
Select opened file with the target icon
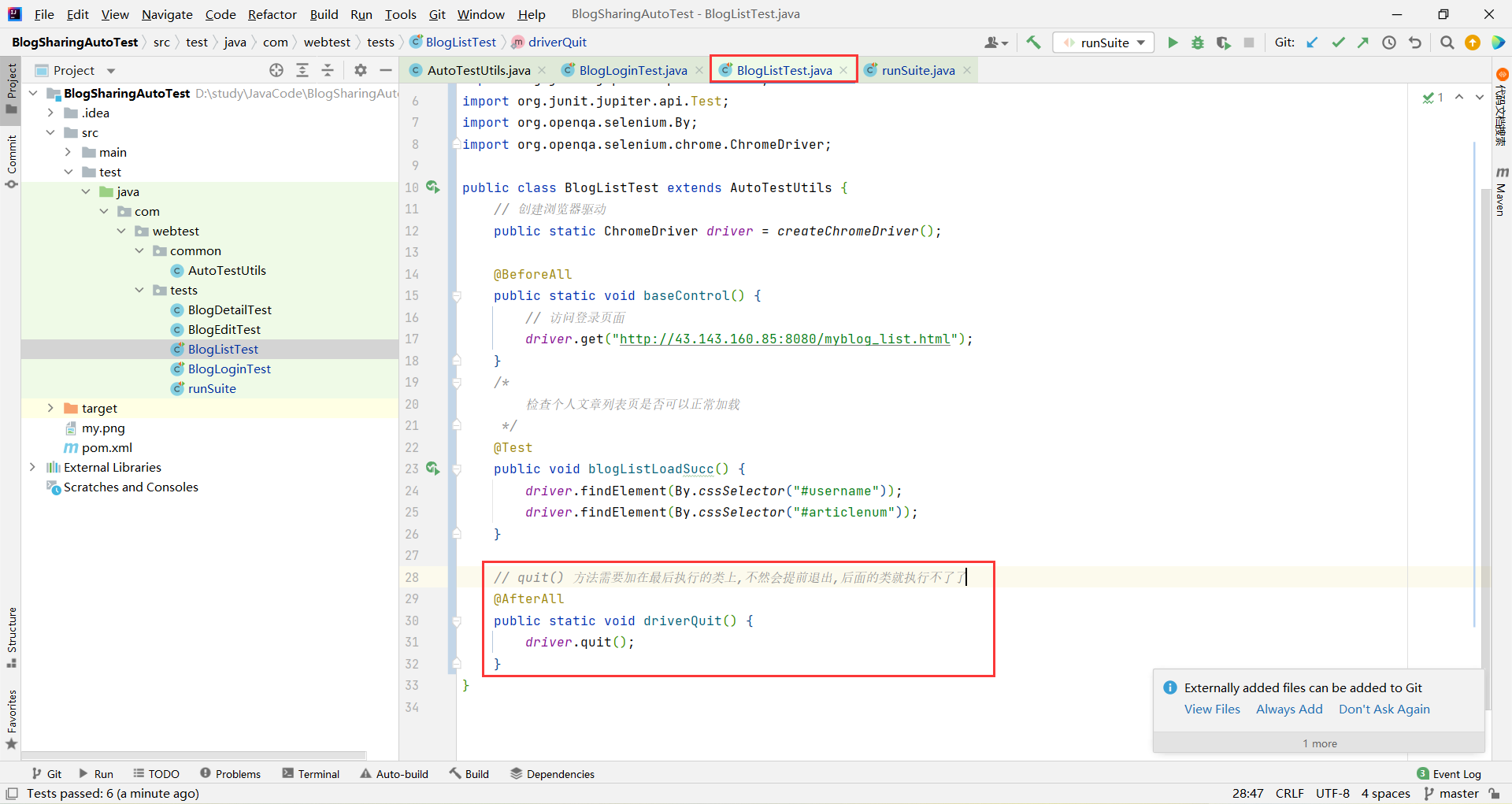click(x=276, y=70)
